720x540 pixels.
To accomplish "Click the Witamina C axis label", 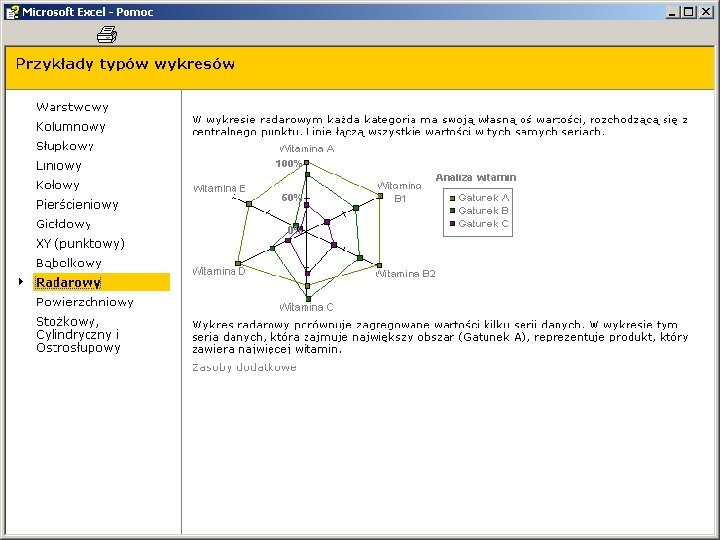I will pos(306,307).
